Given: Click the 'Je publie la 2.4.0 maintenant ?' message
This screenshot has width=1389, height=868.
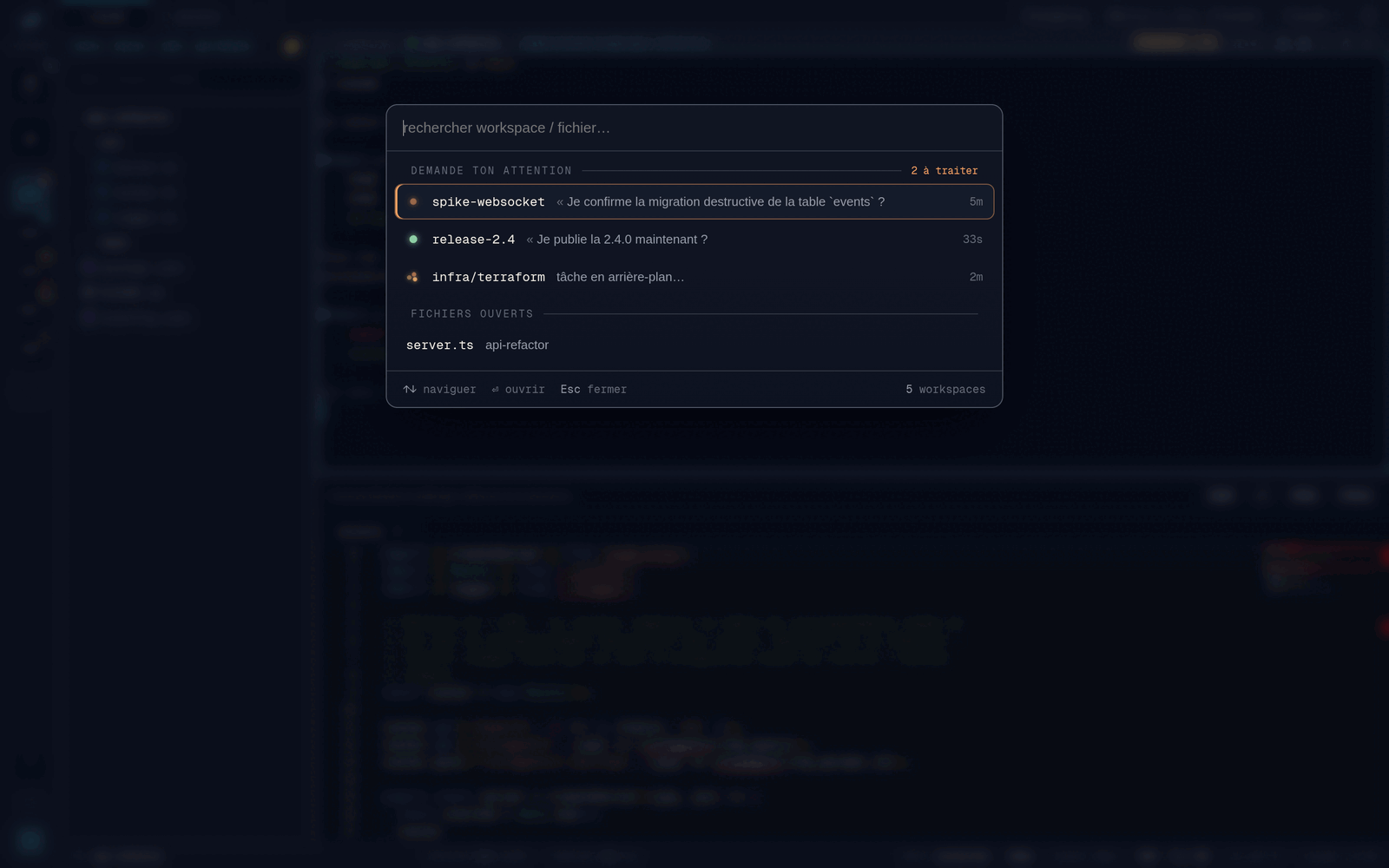Looking at the screenshot, I should coord(617,240).
